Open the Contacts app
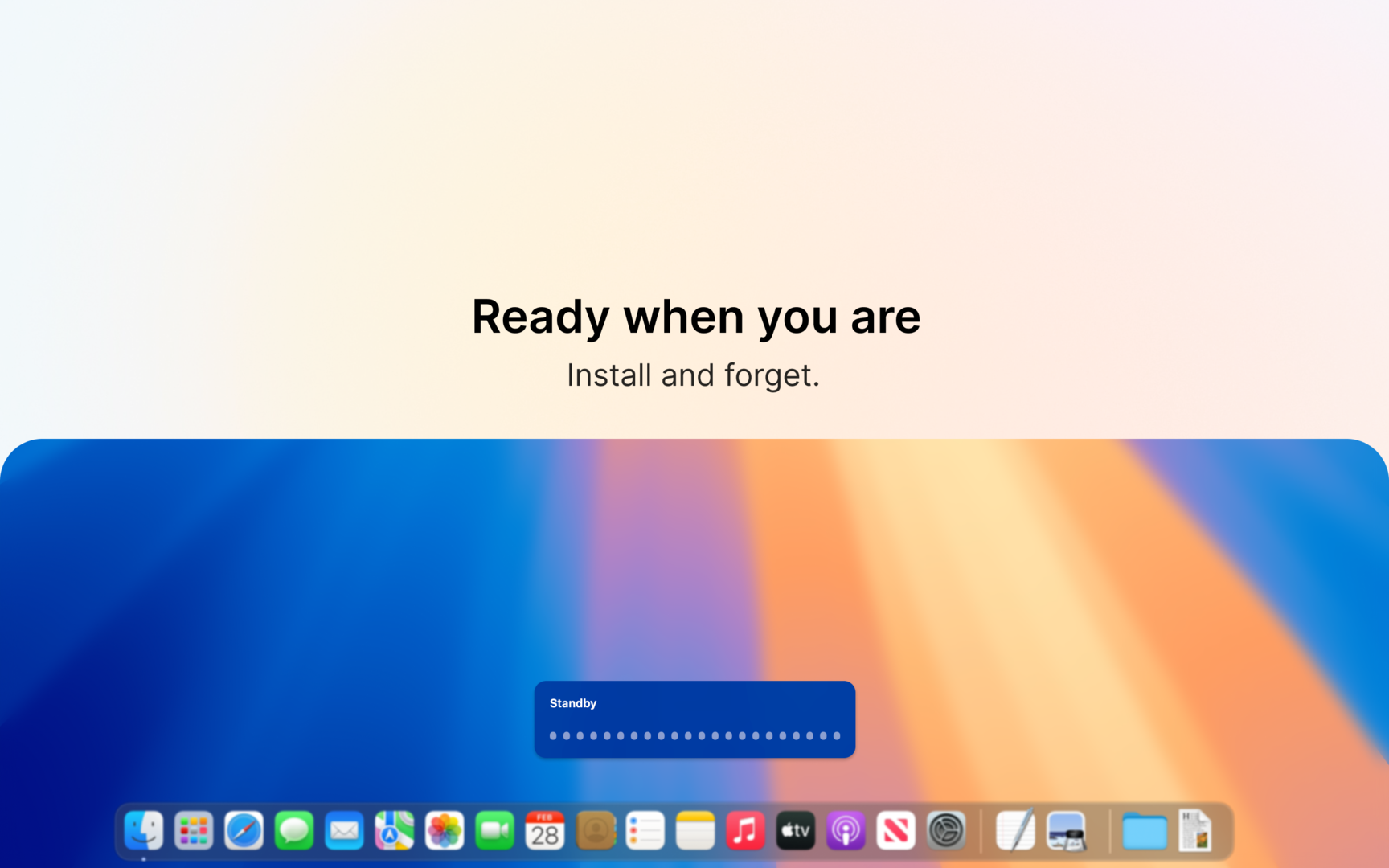This screenshot has width=1389, height=868. pos(595,830)
